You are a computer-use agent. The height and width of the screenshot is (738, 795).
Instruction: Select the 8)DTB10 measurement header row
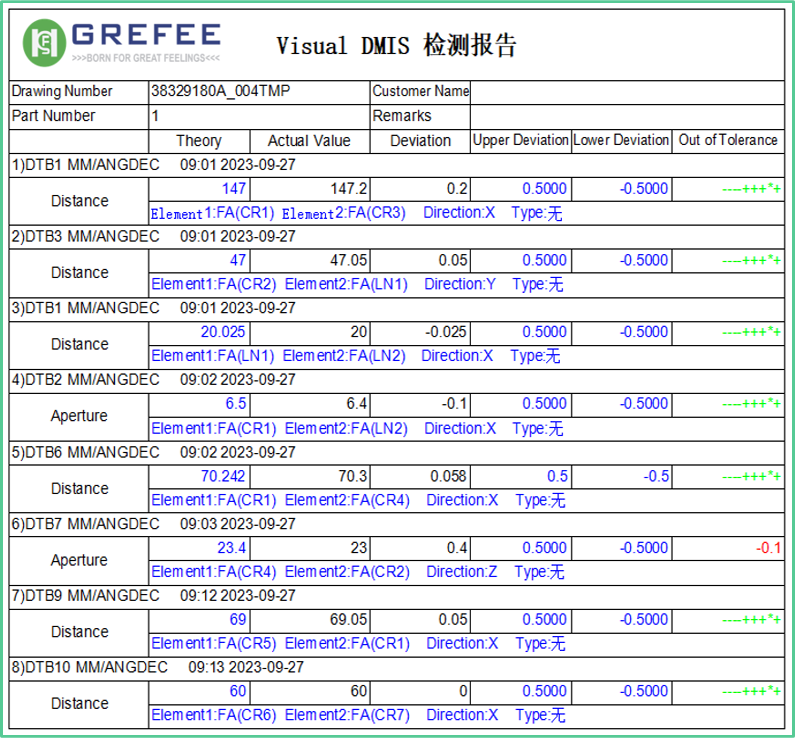click(x=157, y=667)
